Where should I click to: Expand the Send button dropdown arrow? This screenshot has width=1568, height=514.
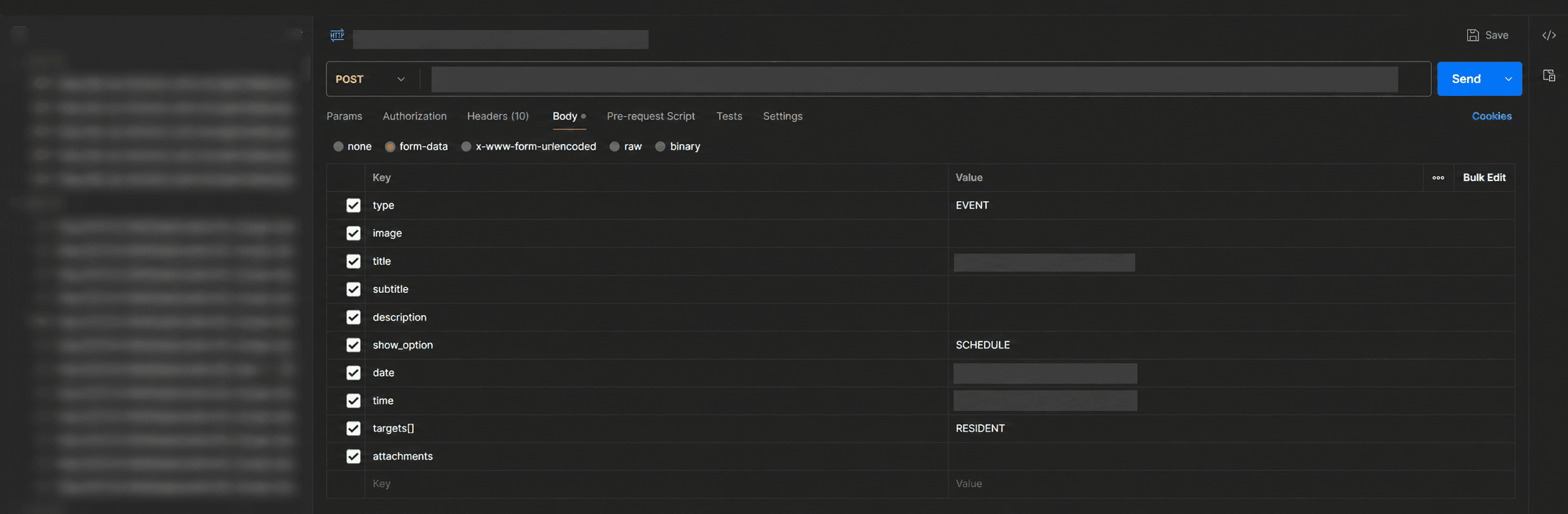1509,79
